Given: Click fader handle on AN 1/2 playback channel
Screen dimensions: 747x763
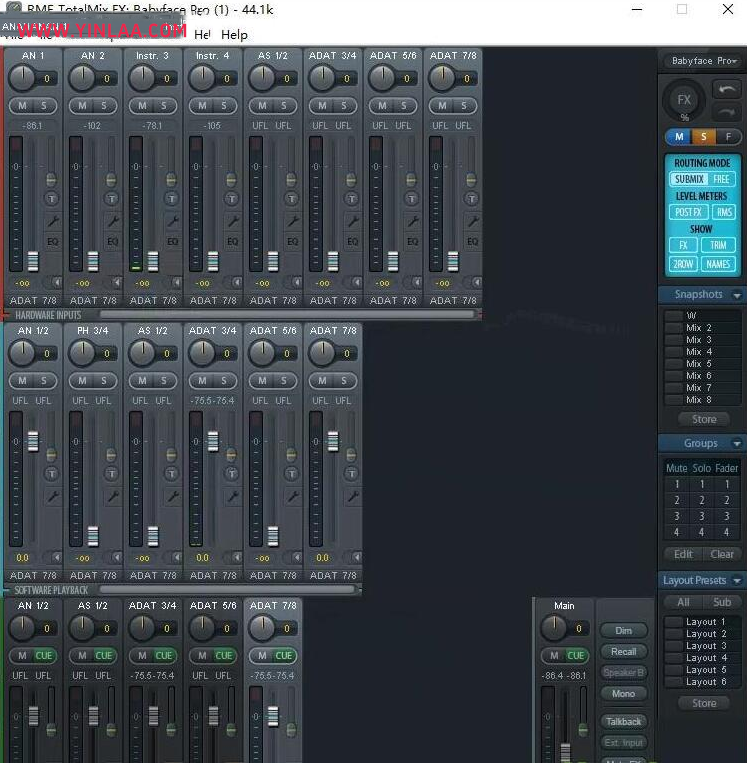Looking at the screenshot, I should point(33,441).
